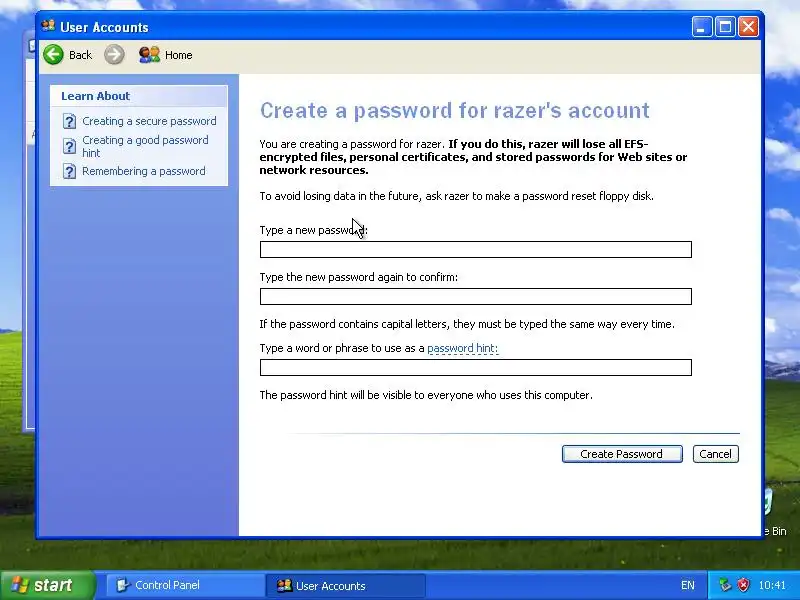This screenshot has height=600, width=800.
Task: Click the password hint definition link
Action: click(462, 348)
